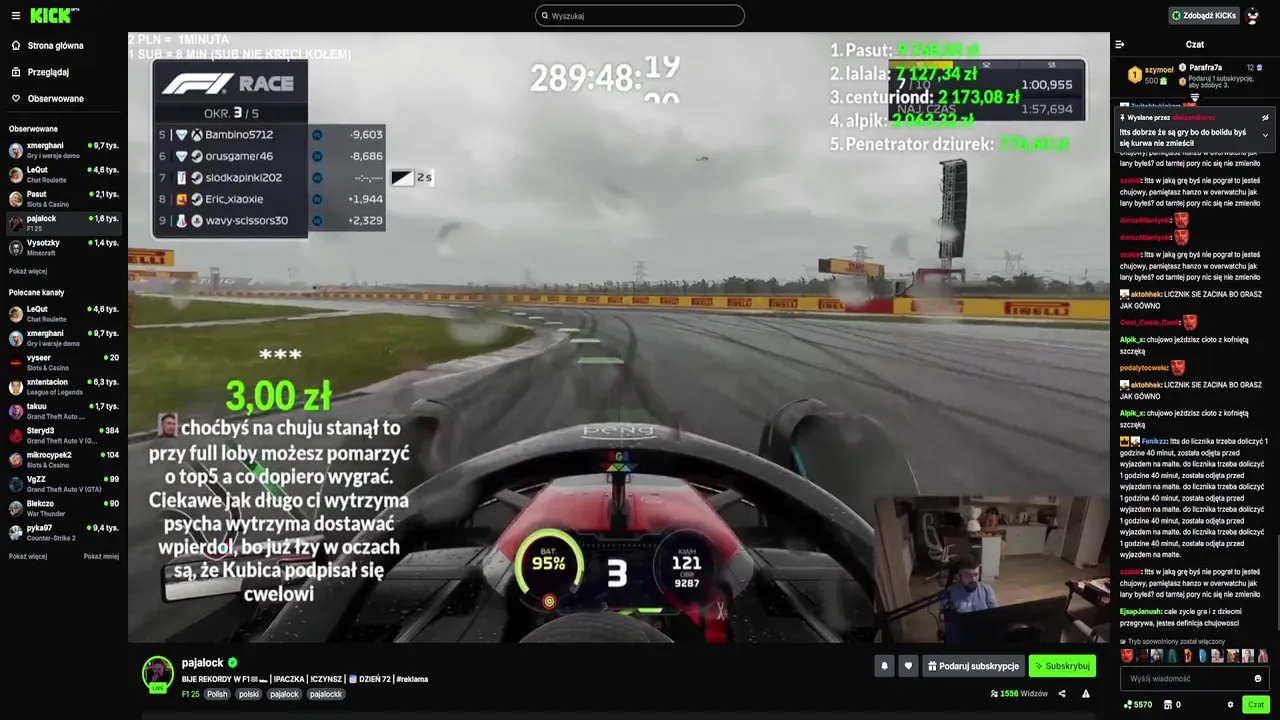This screenshot has width=1280, height=720.
Task: Open the user avatar menu in the header
Action: [1252, 16]
